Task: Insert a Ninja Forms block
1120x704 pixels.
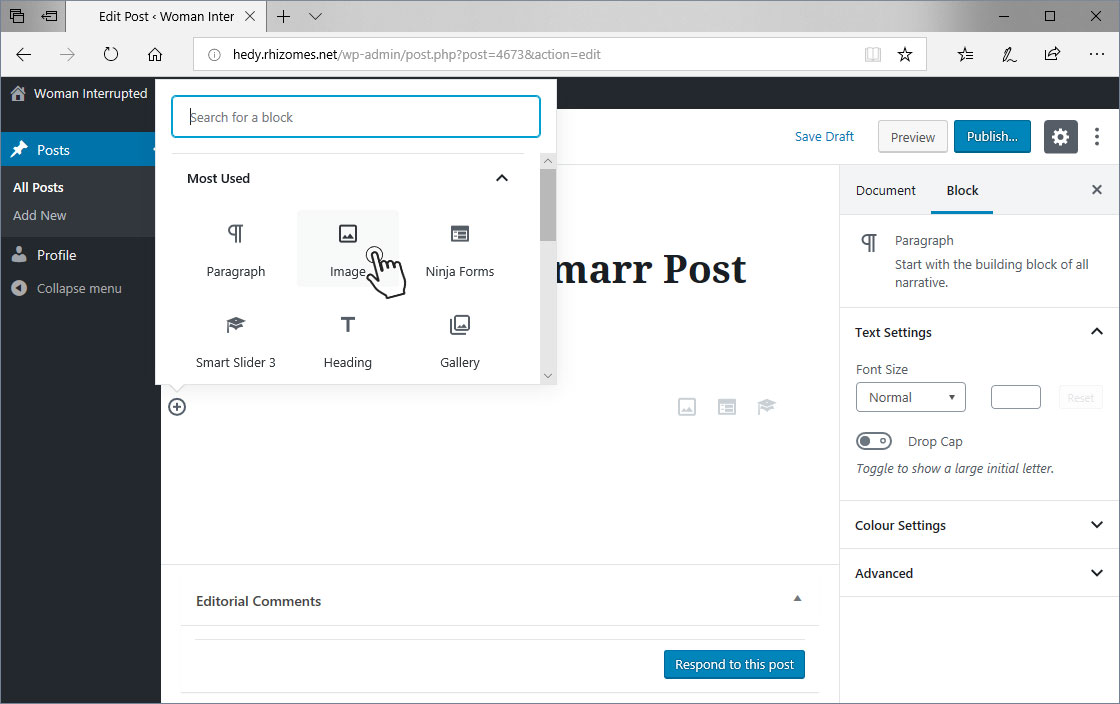Action: (x=460, y=249)
